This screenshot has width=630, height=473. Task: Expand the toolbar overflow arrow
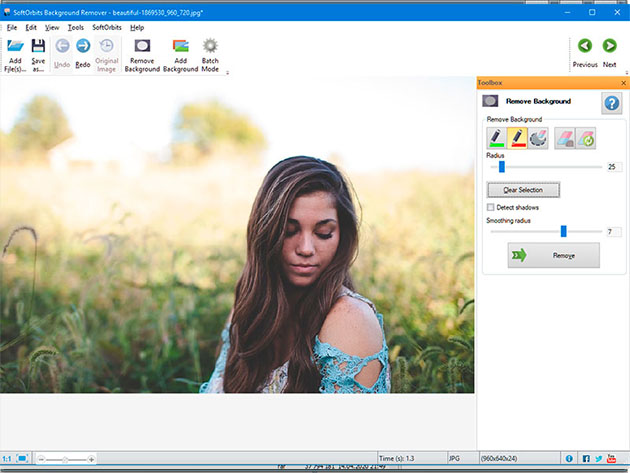228,72
